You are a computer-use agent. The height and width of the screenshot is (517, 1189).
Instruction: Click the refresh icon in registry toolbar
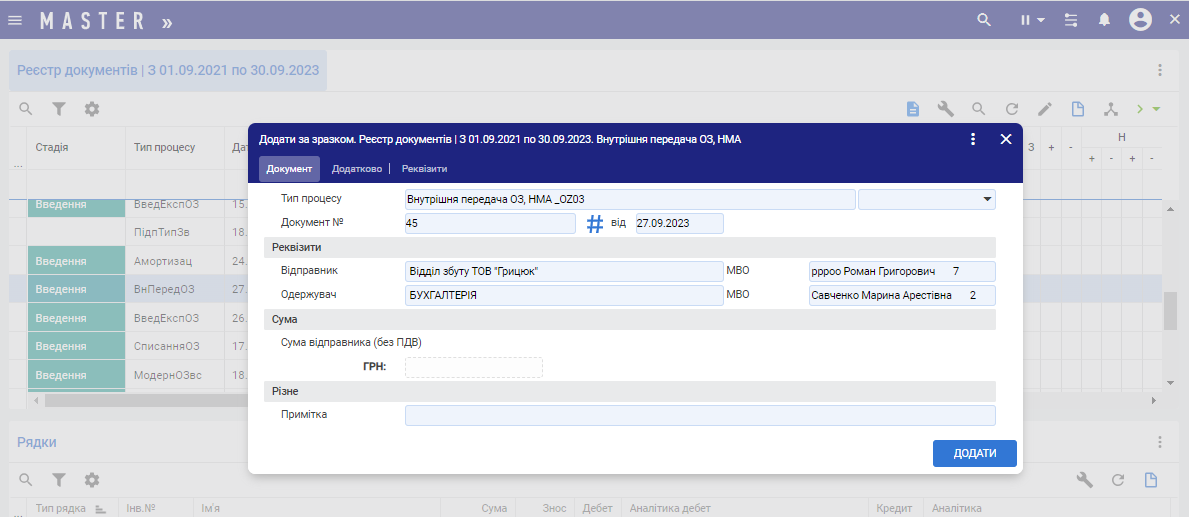tap(1012, 109)
